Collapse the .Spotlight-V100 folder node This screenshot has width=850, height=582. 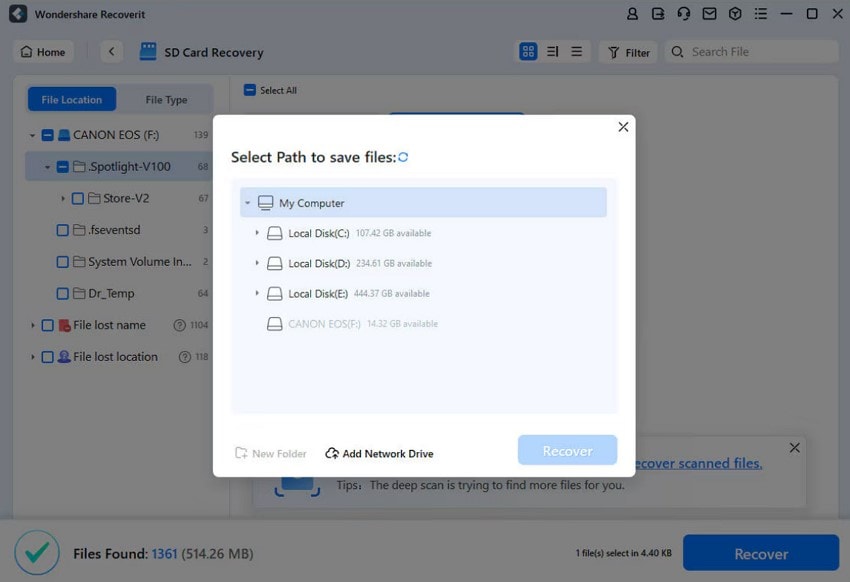point(48,167)
